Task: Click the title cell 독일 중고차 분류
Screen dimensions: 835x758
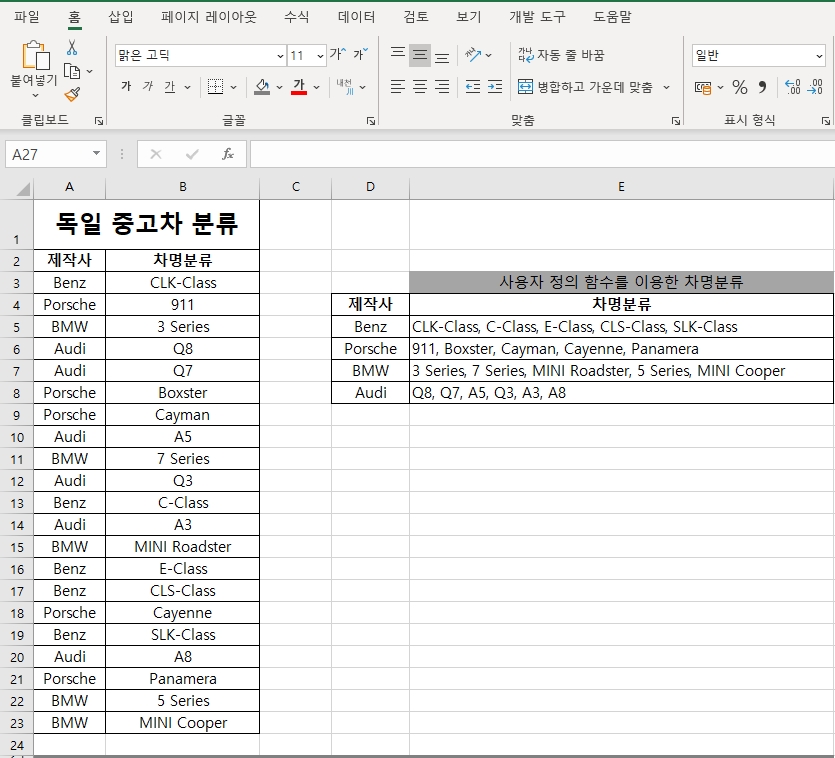Action: 146,224
